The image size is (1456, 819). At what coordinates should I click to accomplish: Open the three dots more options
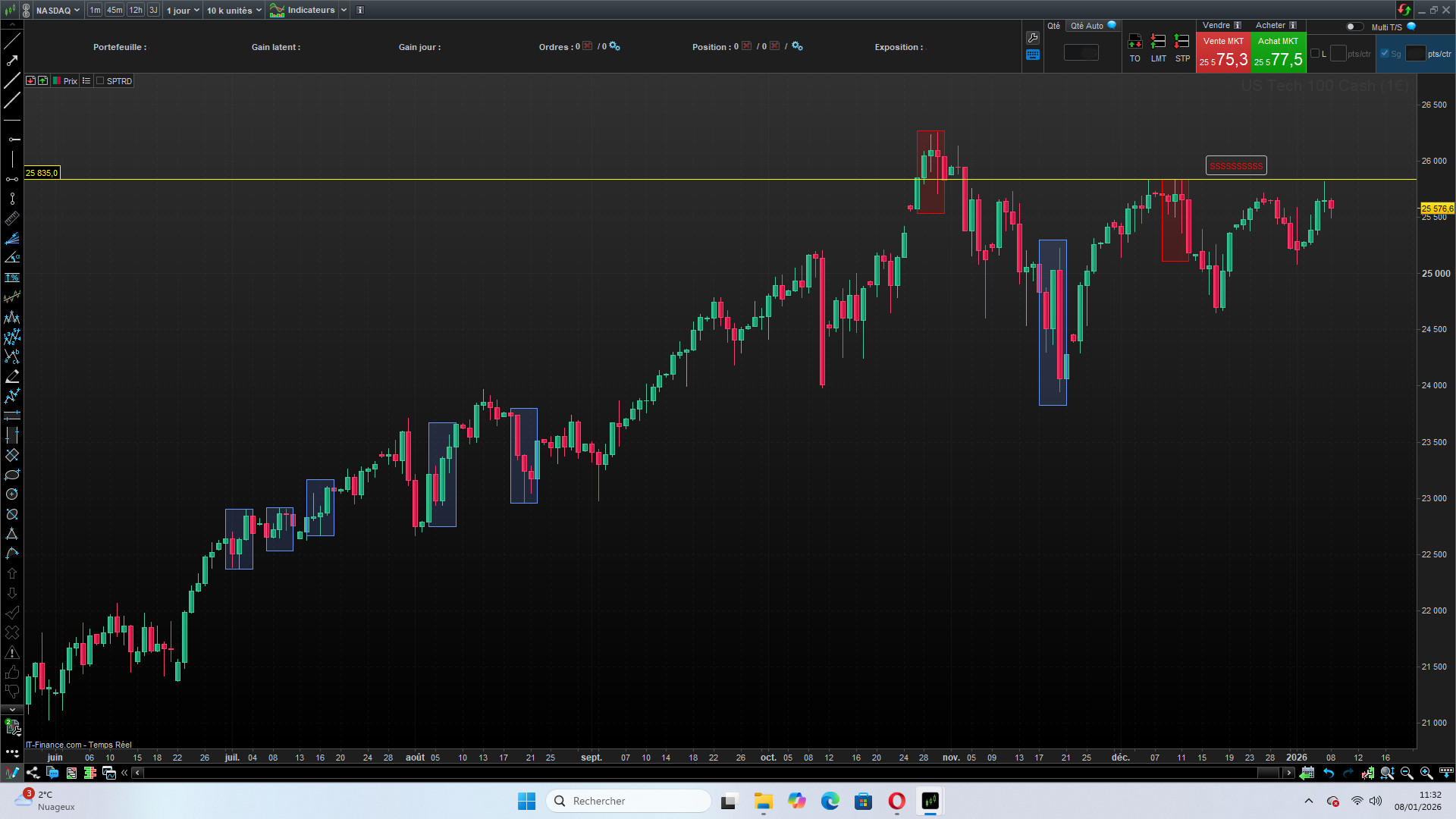12,752
